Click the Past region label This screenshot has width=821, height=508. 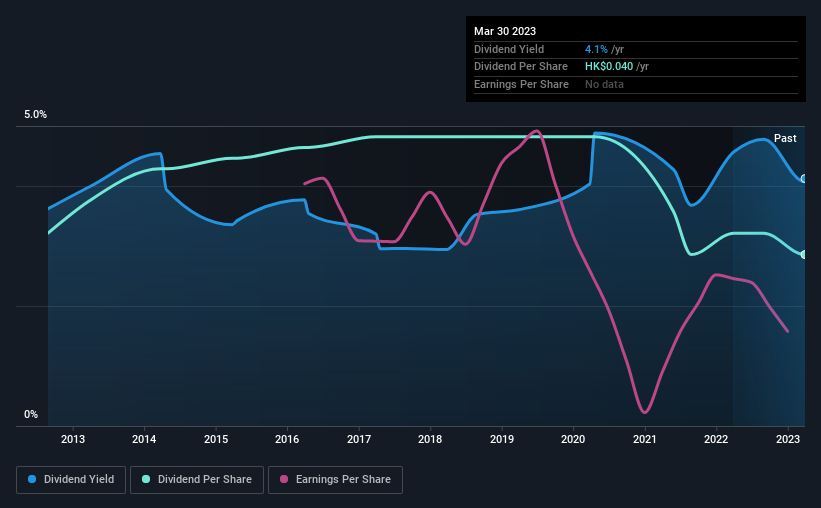[785, 138]
